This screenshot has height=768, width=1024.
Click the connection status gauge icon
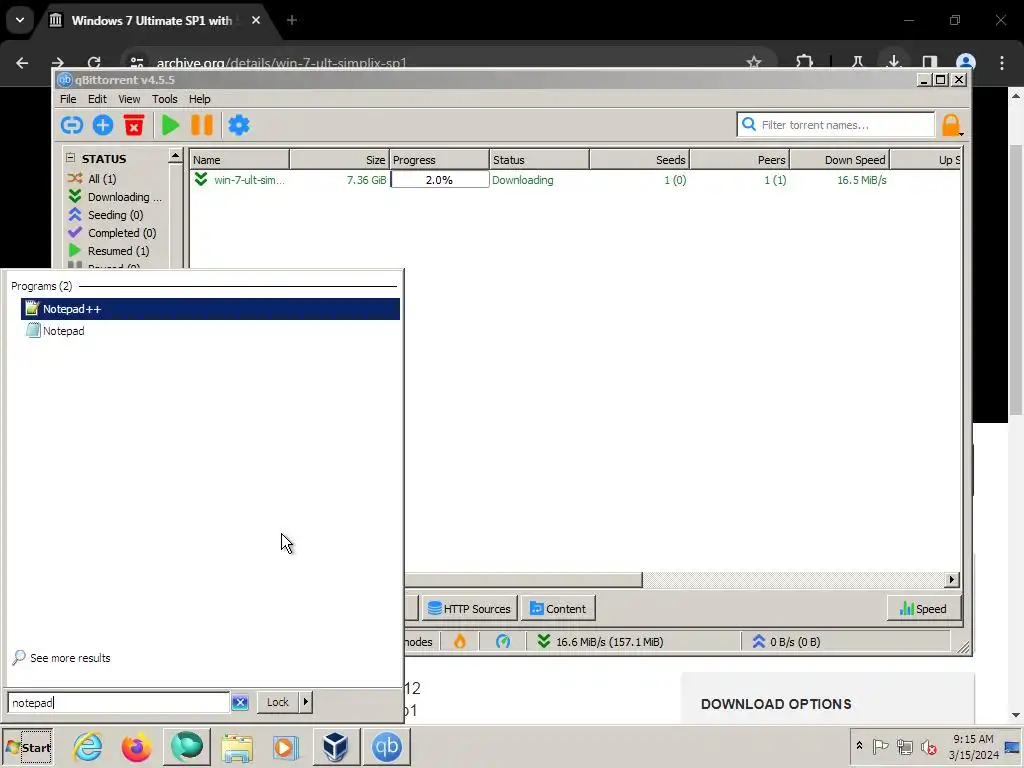(x=503, y=642)
